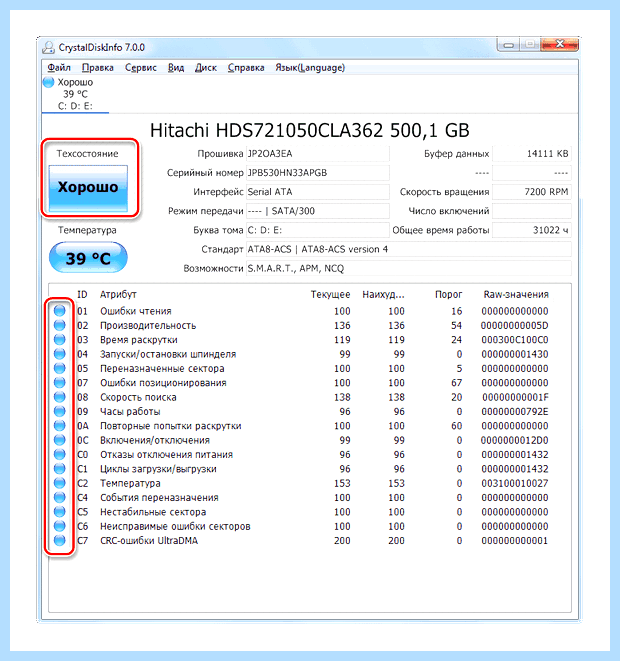
Task: Click threshold value 67 for Ошибки позиционирования
Action: pos(456,383)
